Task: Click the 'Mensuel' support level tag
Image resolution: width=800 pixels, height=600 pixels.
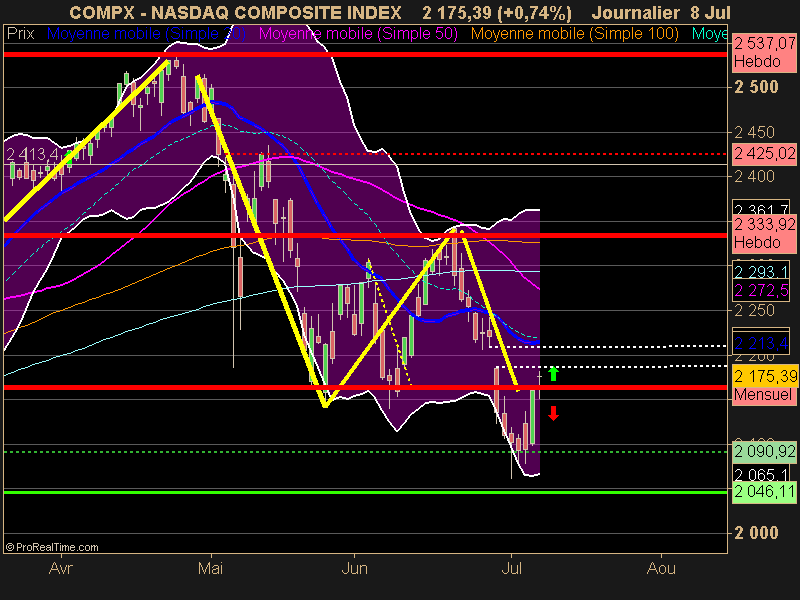Action: pos(763,395)
